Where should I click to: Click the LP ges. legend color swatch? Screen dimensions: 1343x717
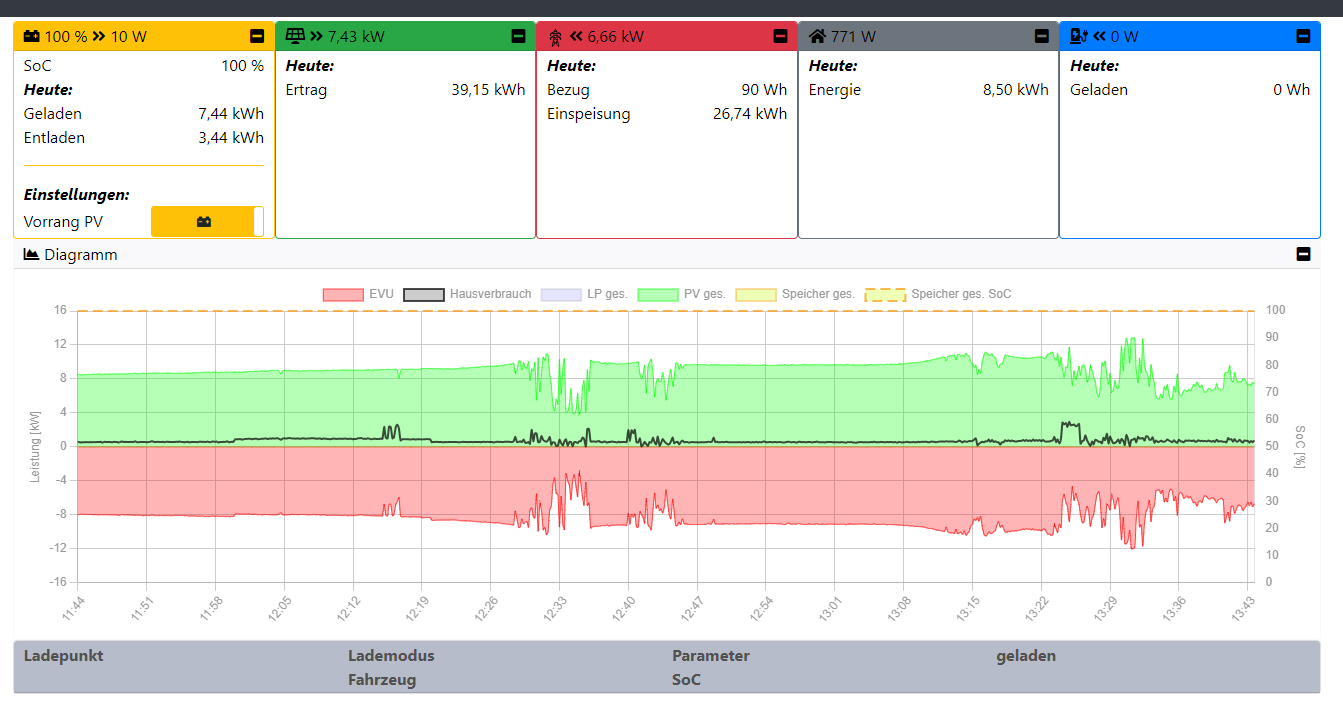pyautogui.click(x=560, y=295)
